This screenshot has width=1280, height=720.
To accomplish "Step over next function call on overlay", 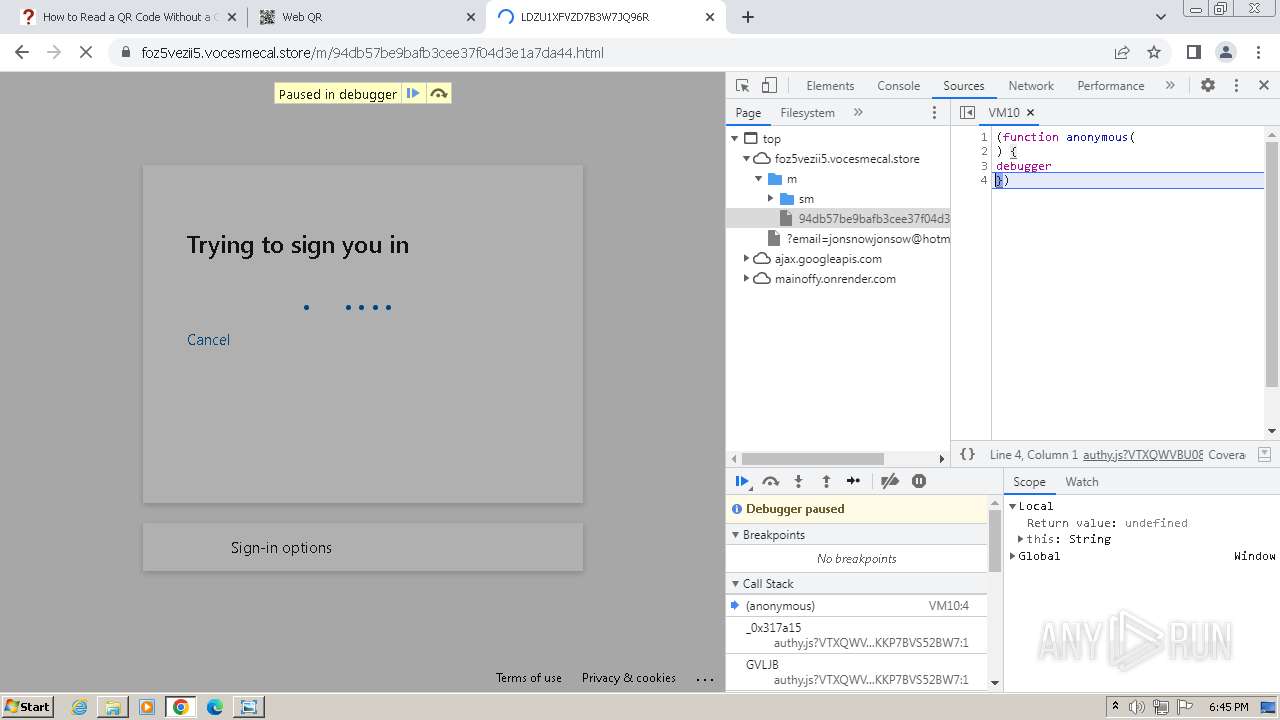I will [x=438, y=94].
